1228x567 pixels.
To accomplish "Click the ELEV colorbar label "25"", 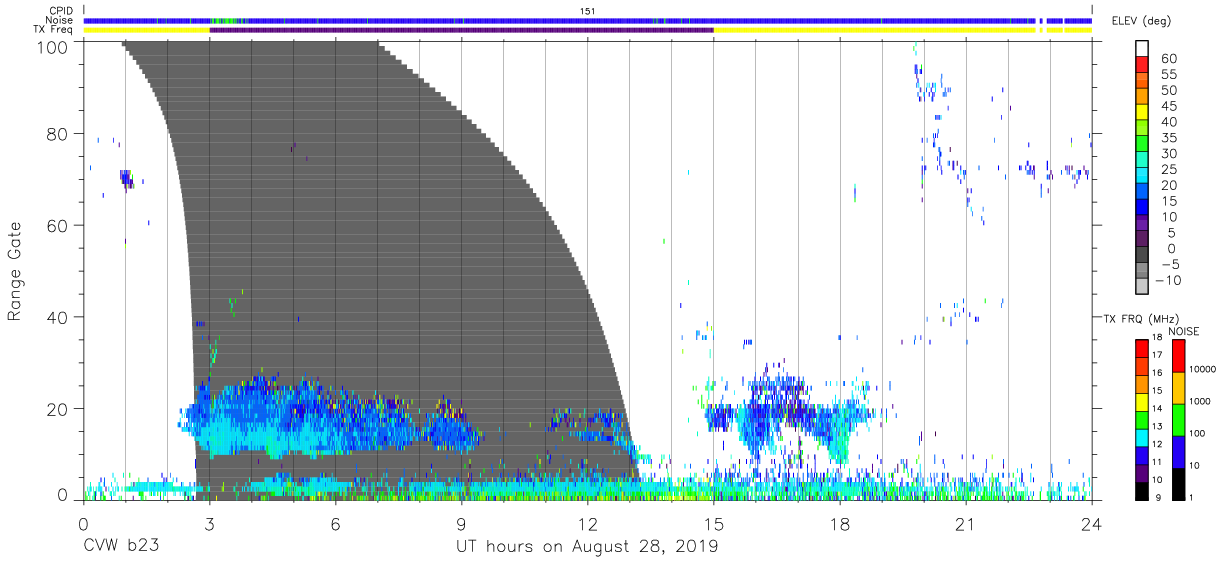I will pyautogui.click(x=1169, y=170).
